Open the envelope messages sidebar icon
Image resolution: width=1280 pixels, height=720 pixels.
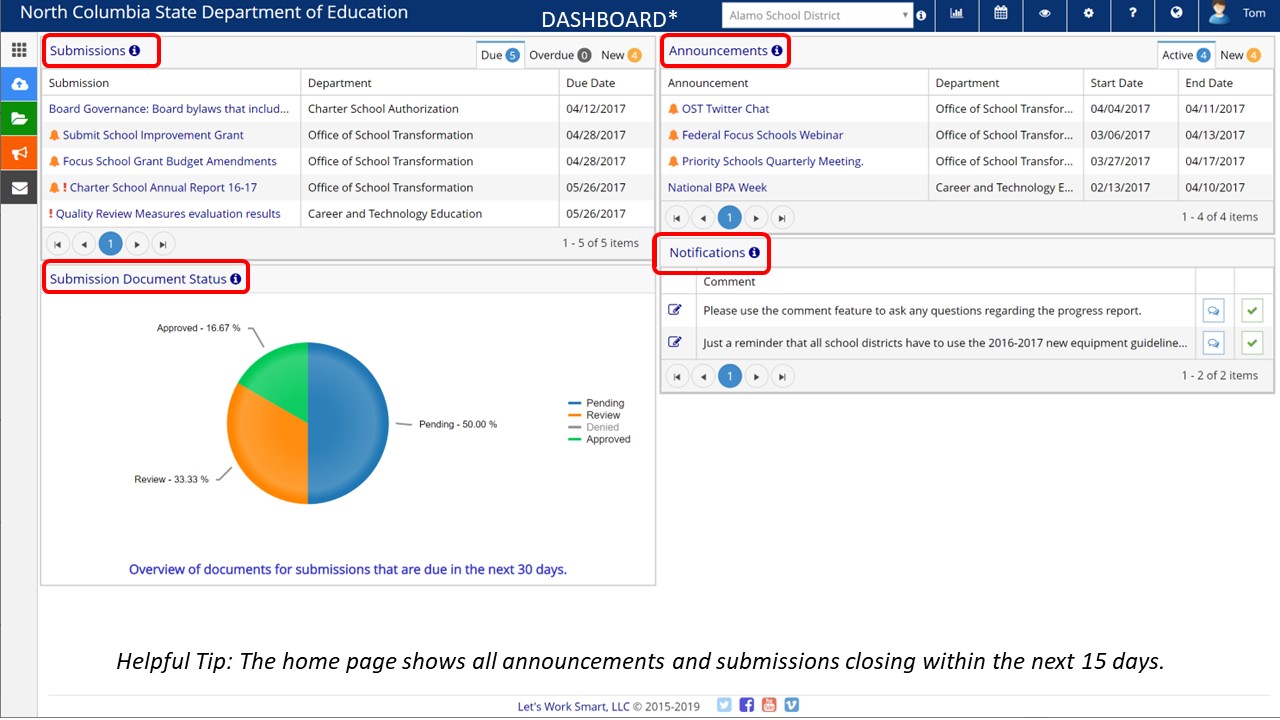click(x=19, y=187)
